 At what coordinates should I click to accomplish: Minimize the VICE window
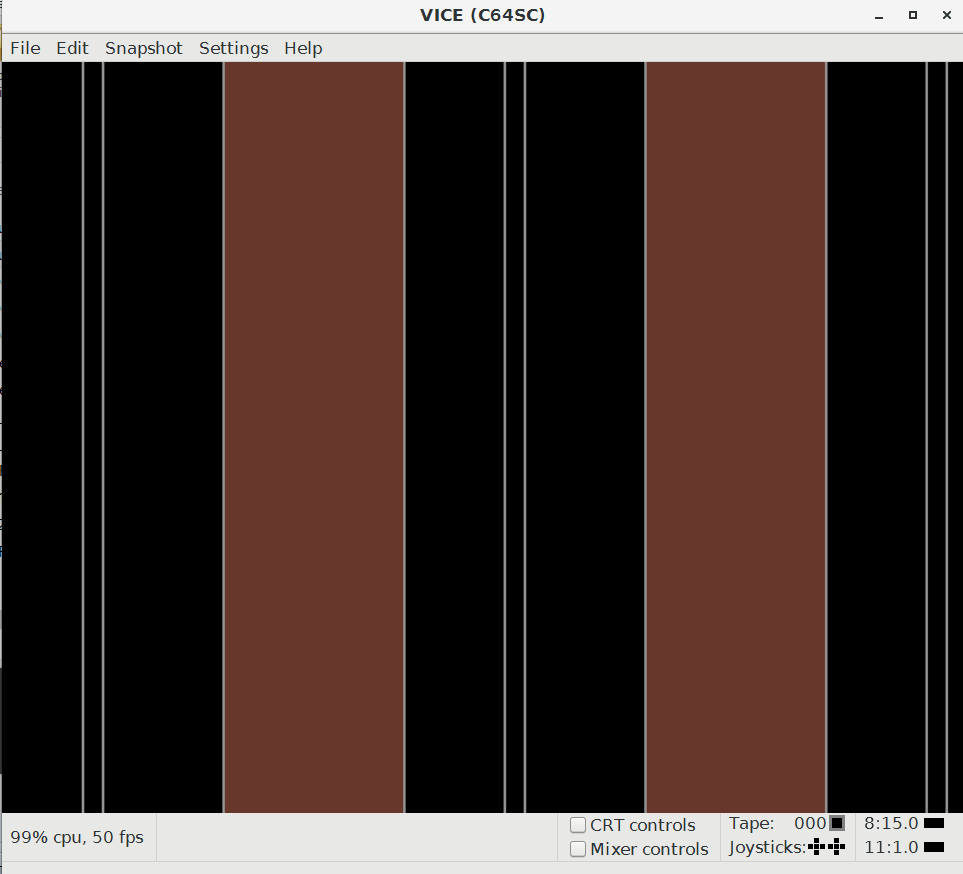(879, 15)
